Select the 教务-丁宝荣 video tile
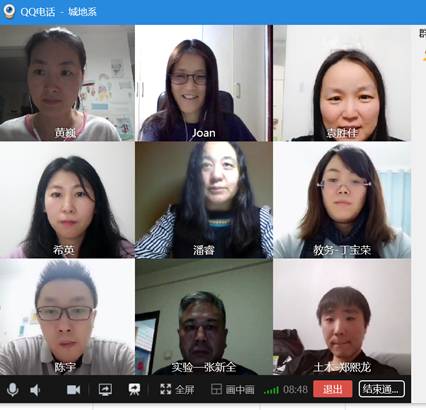The width and height of the screenshot is (426, 410). pyautogui.click(x=342, y=200)
